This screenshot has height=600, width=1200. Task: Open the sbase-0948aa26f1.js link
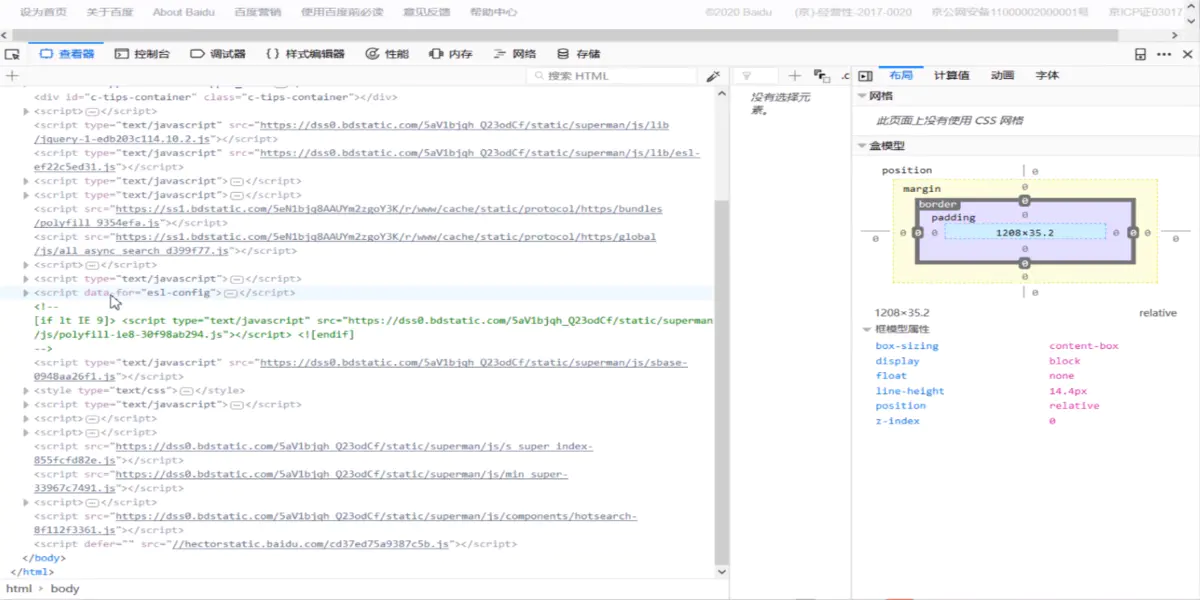360,370
